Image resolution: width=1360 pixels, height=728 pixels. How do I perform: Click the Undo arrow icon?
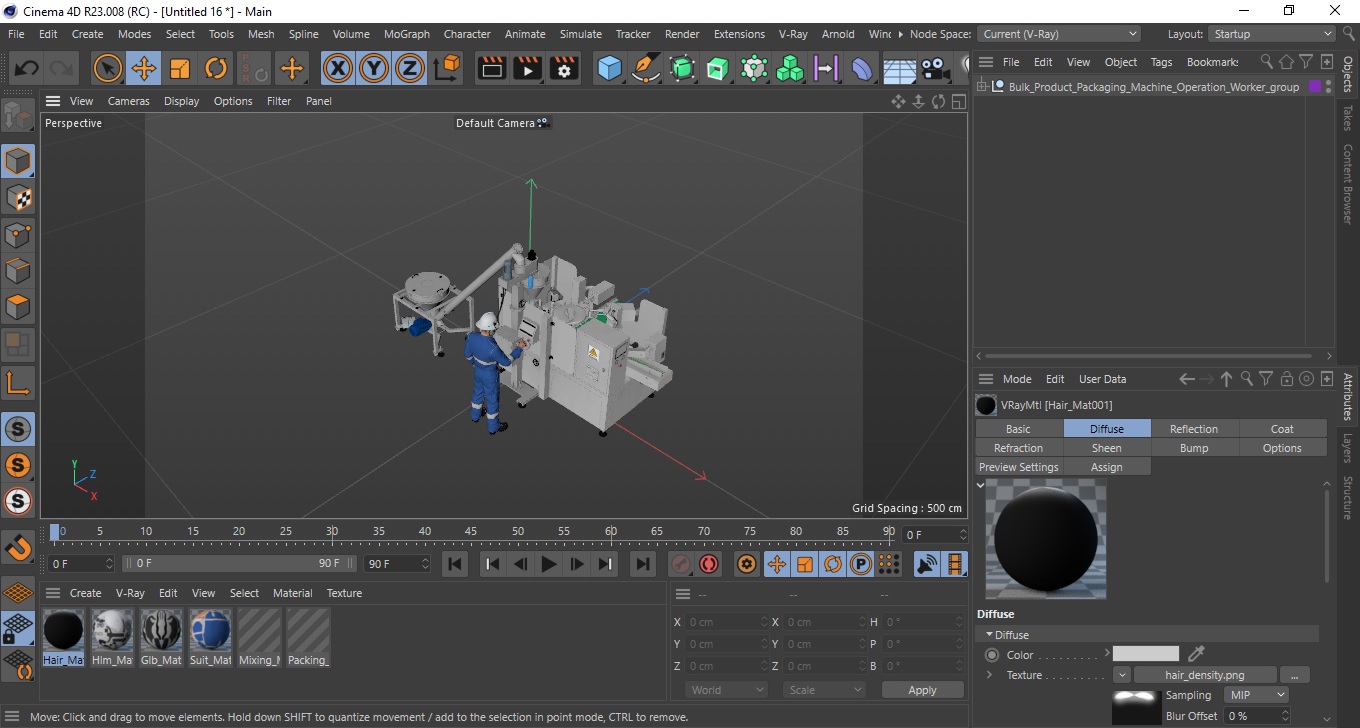coord(27,68)
